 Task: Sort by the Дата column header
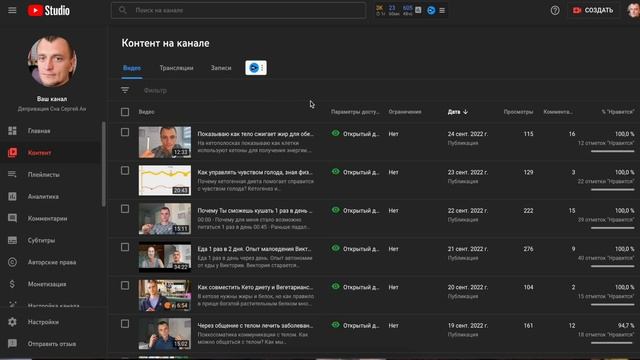[458, 112]
